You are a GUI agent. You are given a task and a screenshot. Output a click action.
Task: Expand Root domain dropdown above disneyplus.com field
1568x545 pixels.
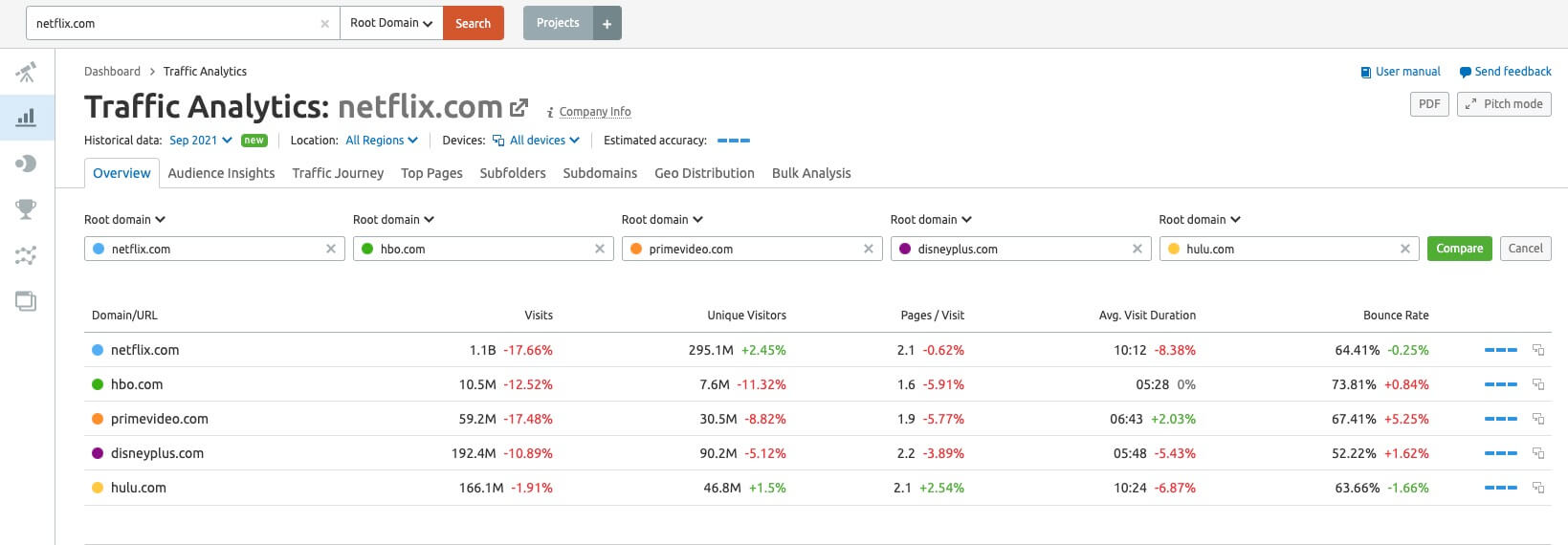coord(931,220)
